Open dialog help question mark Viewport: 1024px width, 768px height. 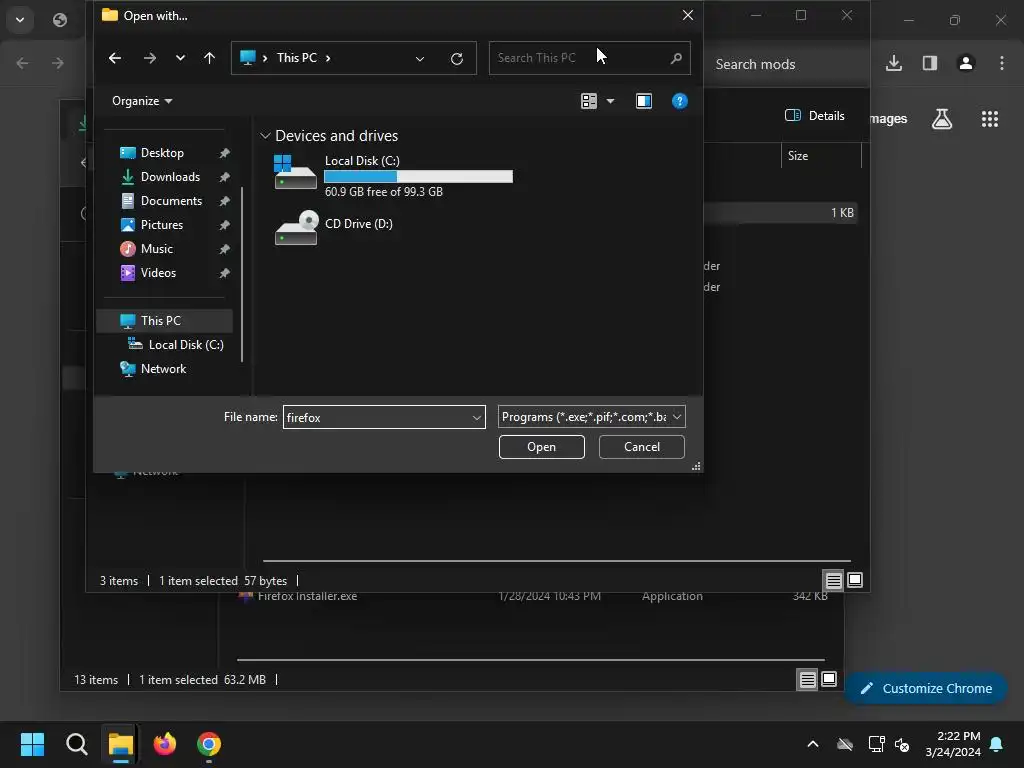(x=679, y=101)
